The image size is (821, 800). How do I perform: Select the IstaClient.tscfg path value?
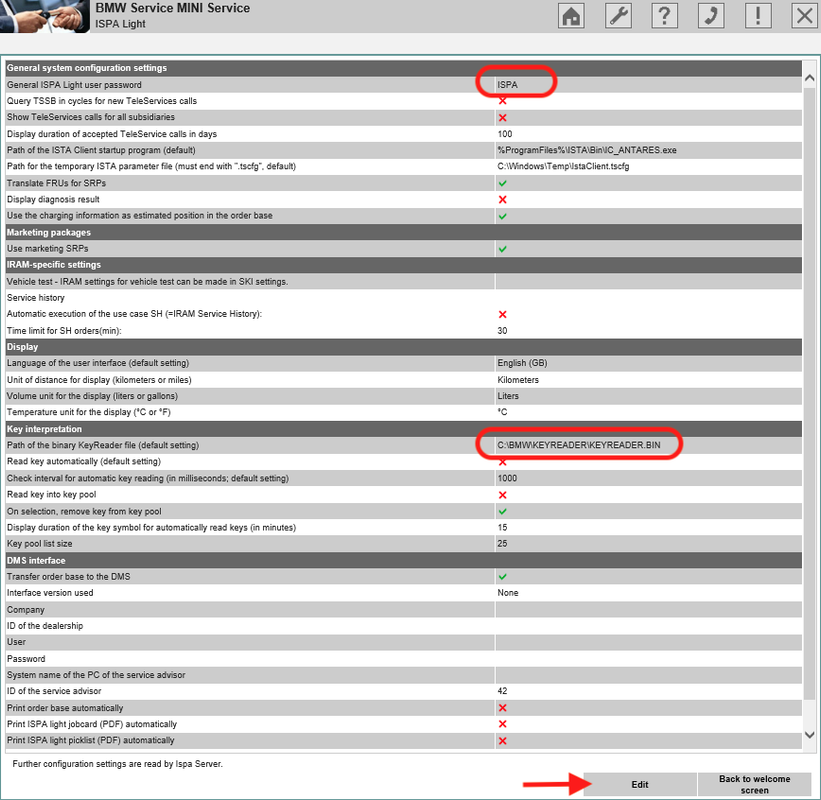point(563,166)
